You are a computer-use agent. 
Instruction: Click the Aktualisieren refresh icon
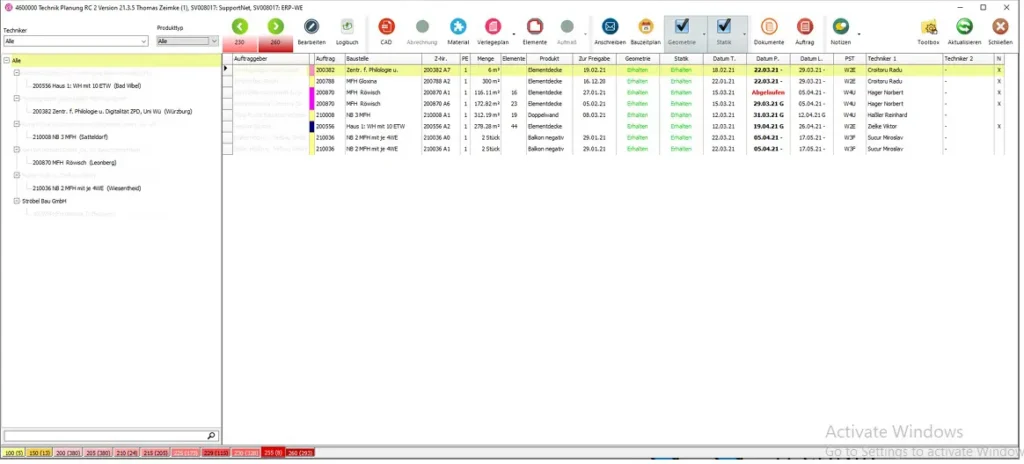coord(964,27)
